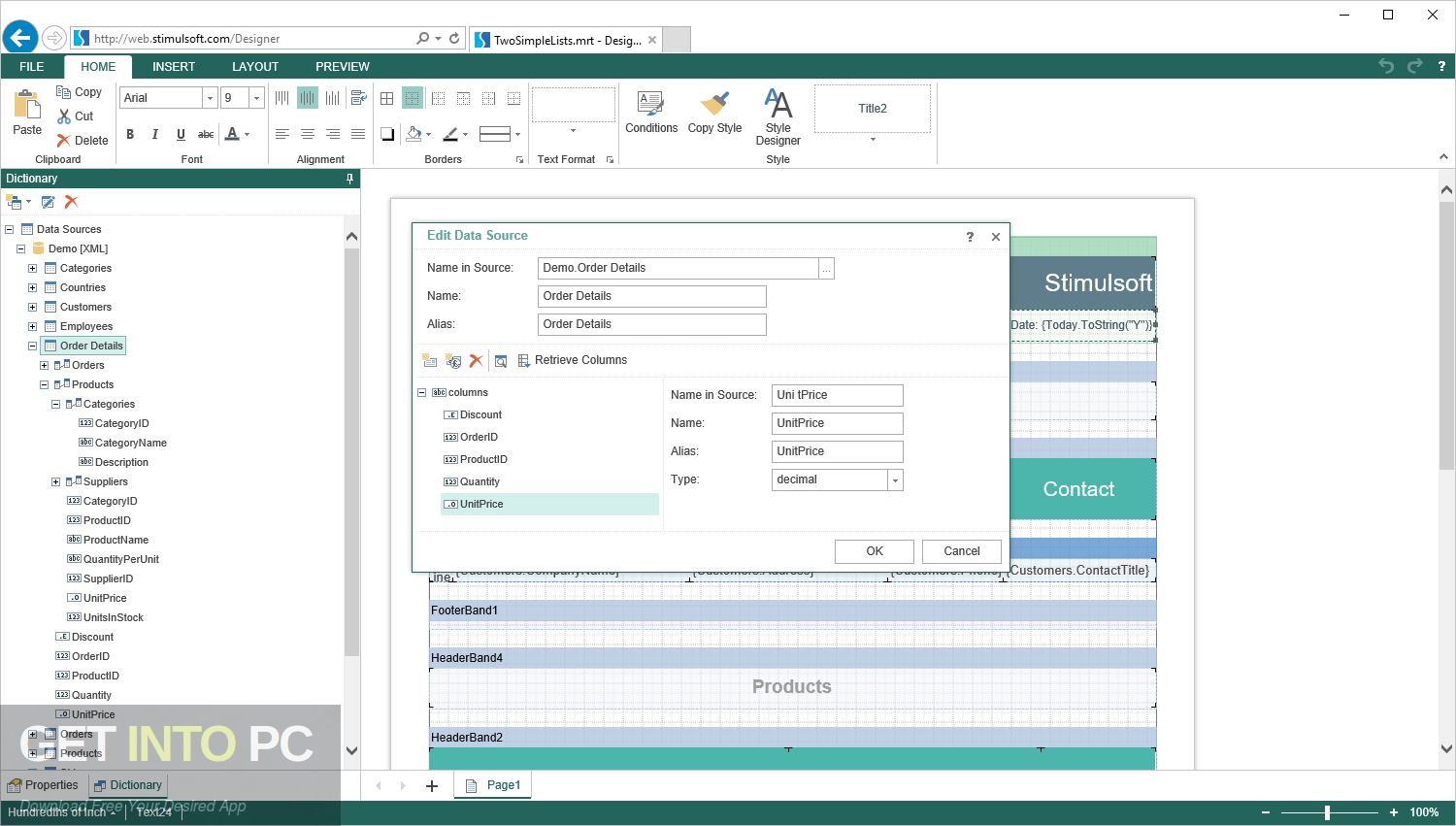Screen dimensions: 1456x826
Task: Open the font size 9 dropdown
Action: 256,98
